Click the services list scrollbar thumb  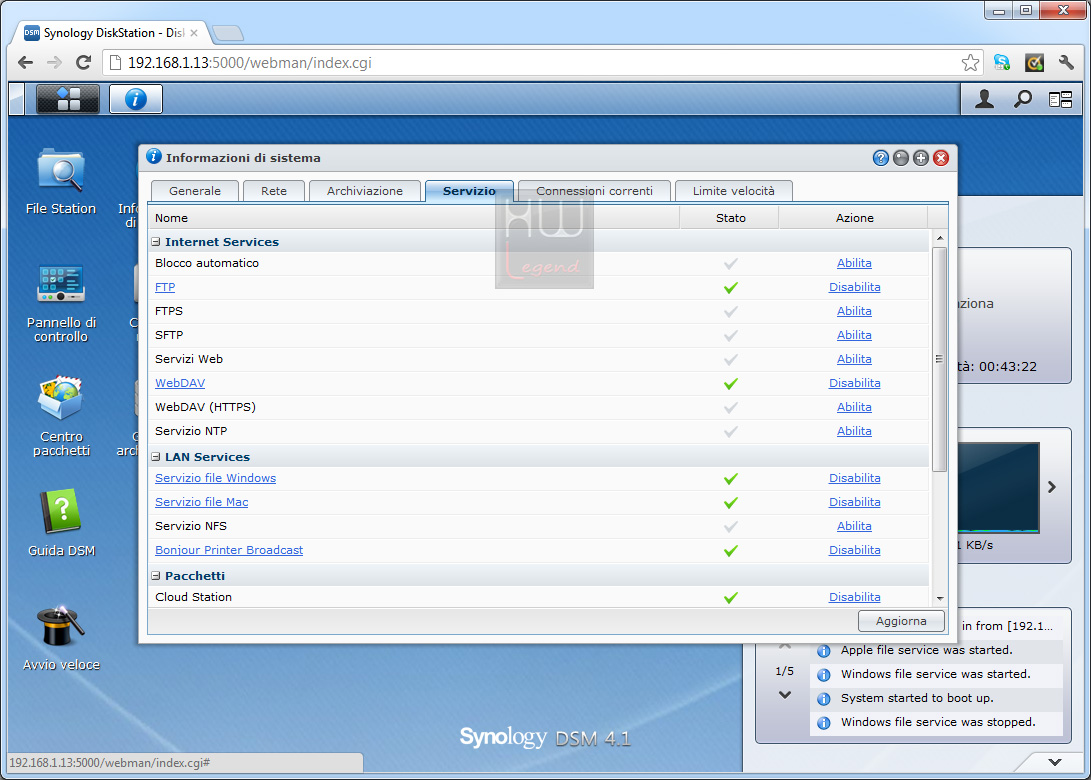[x=939, y=359]
